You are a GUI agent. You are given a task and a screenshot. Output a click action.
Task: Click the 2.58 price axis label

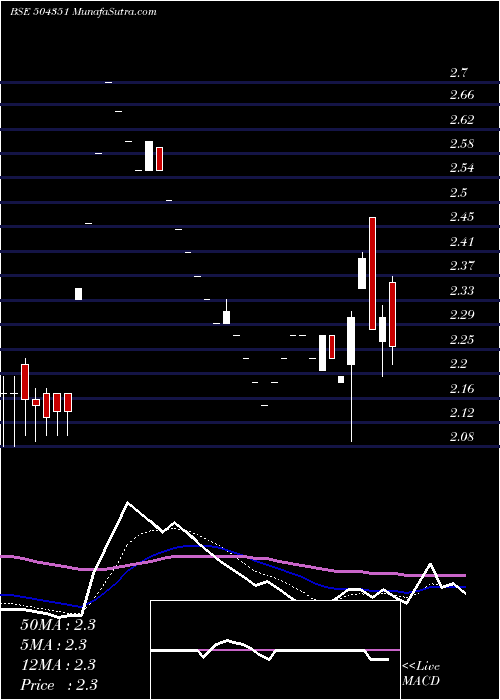point(462,144)
